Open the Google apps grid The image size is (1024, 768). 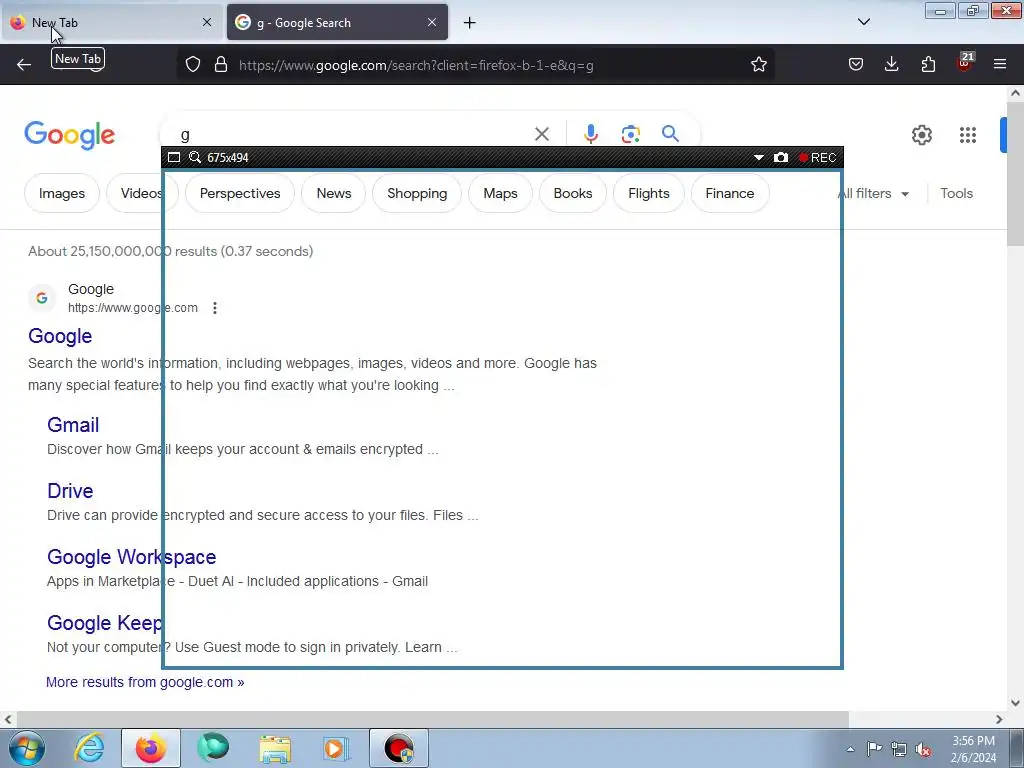click(968, 135)
